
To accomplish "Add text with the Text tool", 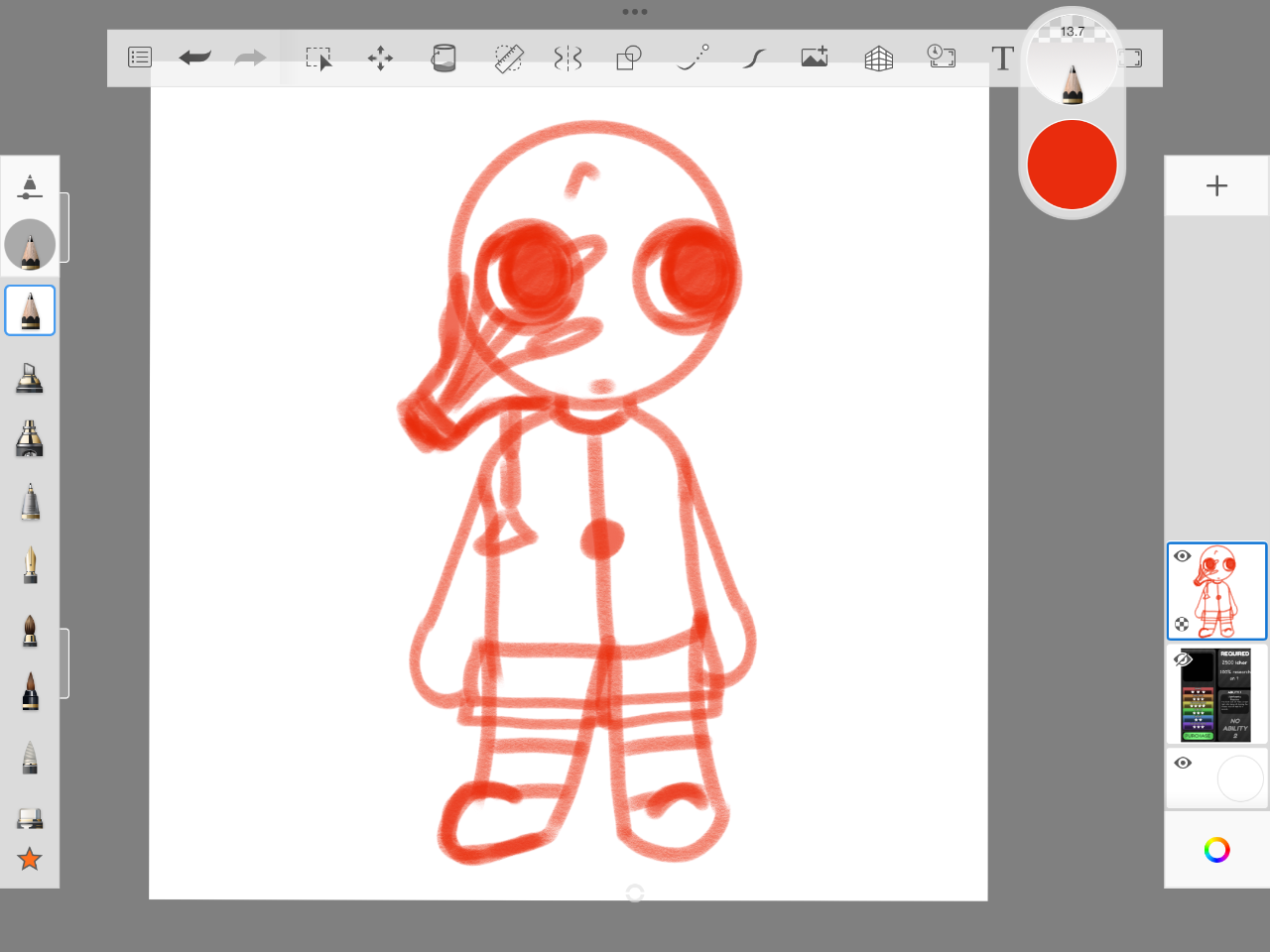I will [x=1002, y=59].
